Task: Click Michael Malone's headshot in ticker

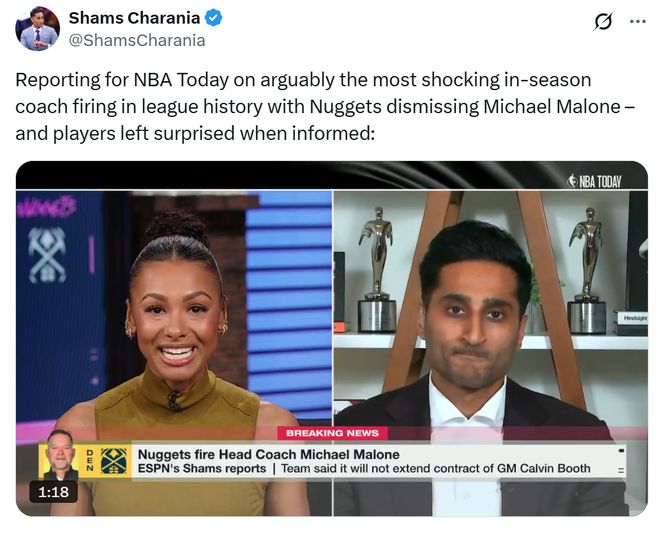Action: coord(61,455)
